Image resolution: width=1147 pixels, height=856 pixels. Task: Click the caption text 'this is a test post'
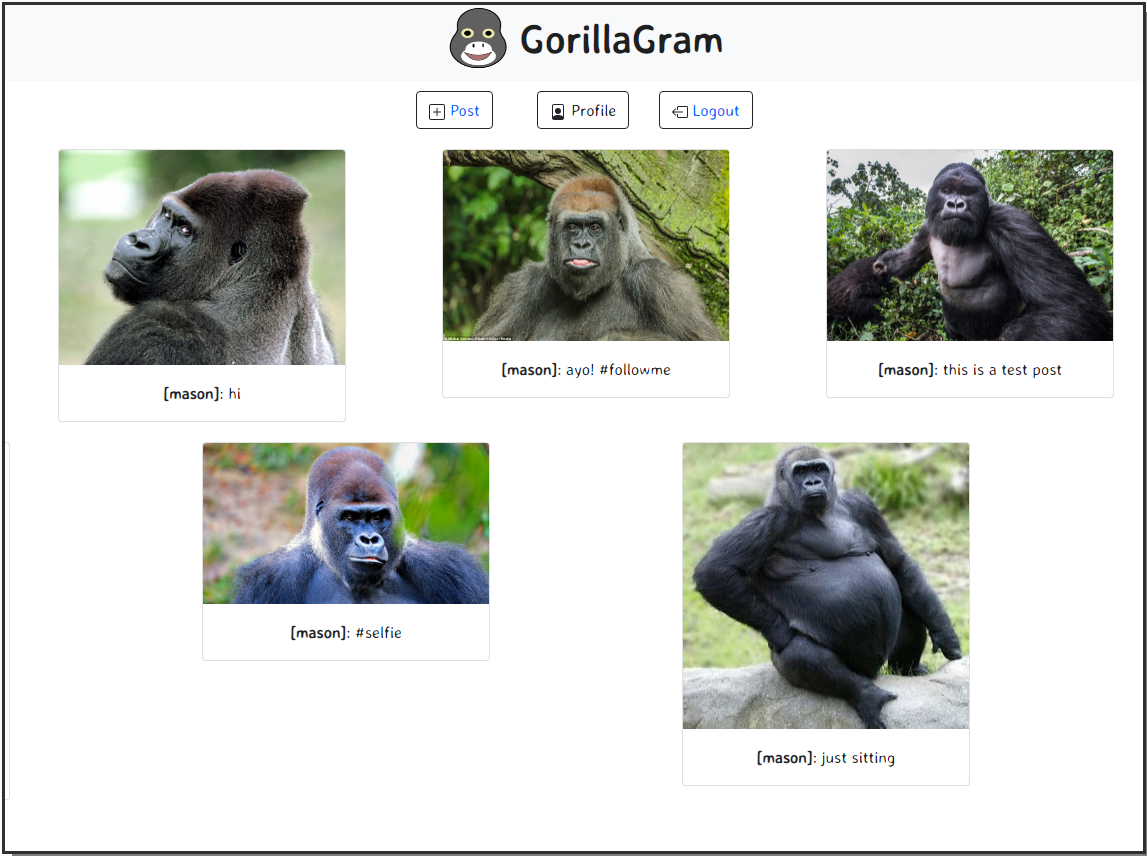point(1002,369)
